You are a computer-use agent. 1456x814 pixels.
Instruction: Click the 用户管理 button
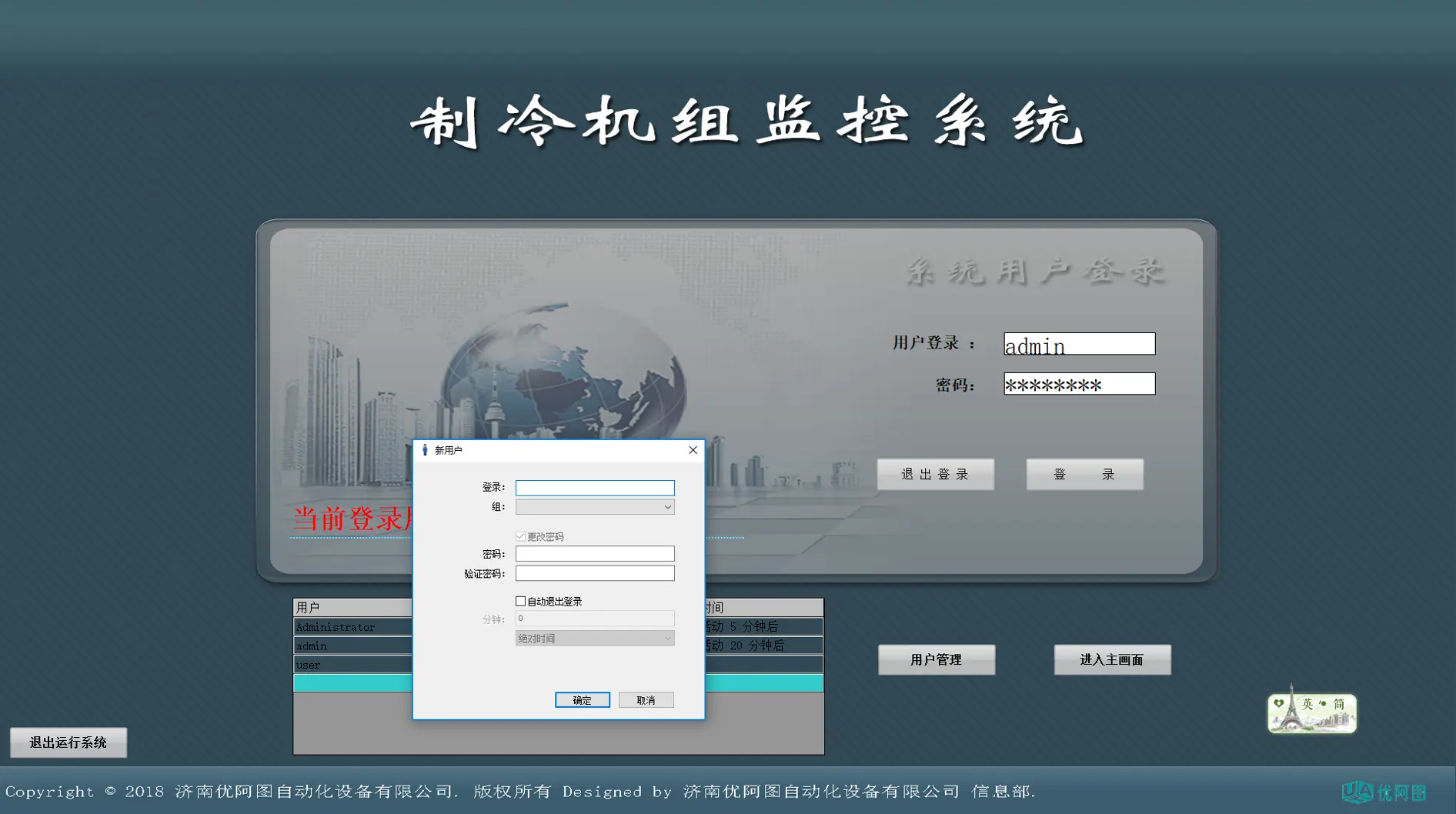pos(936,659)
